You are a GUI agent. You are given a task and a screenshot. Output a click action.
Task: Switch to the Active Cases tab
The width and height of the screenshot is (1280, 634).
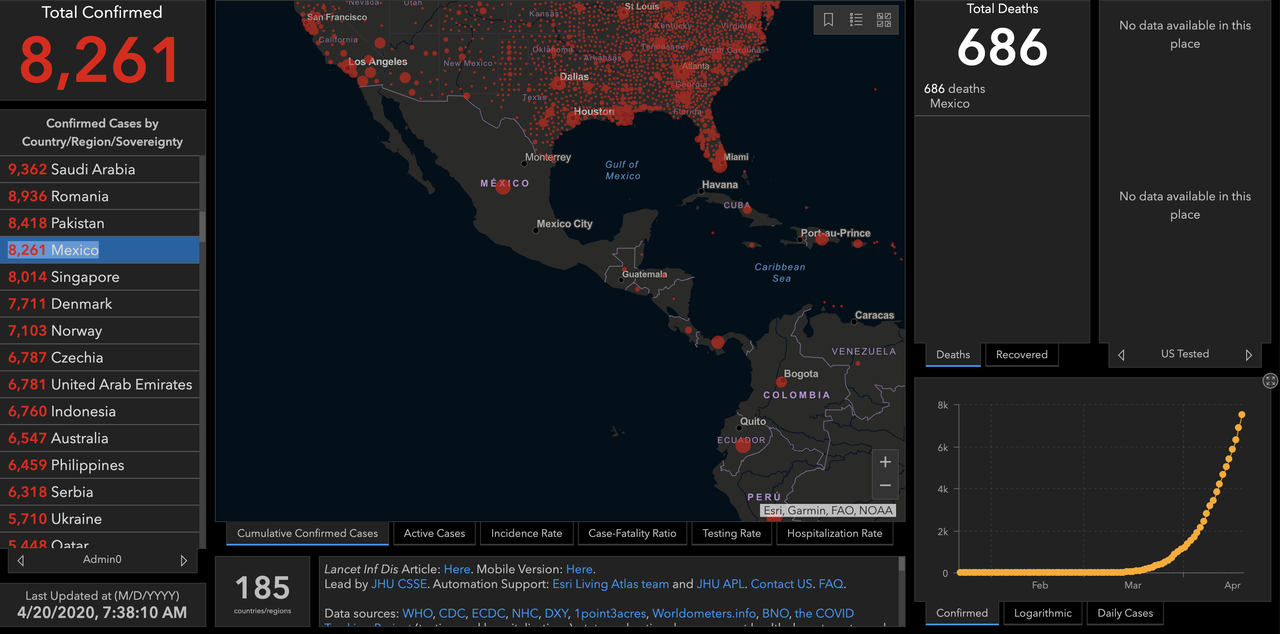434,534
